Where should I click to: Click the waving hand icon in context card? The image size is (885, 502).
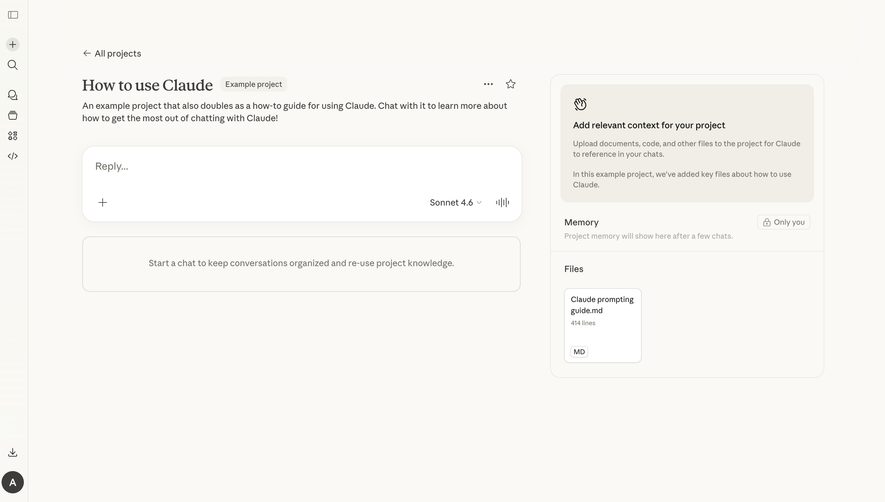[580, 104]
